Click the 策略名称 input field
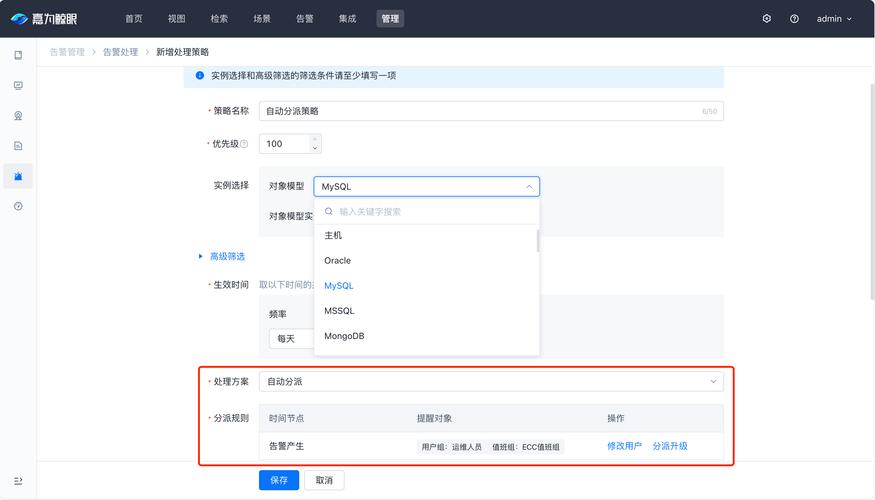This screenshot has width=875, height=500. point(491,111)
